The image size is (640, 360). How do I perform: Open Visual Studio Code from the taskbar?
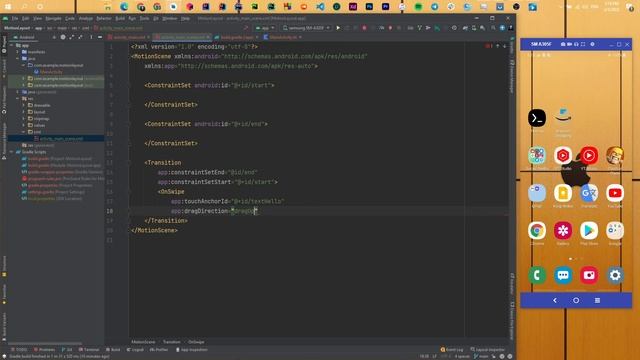[x=320, y=7]
